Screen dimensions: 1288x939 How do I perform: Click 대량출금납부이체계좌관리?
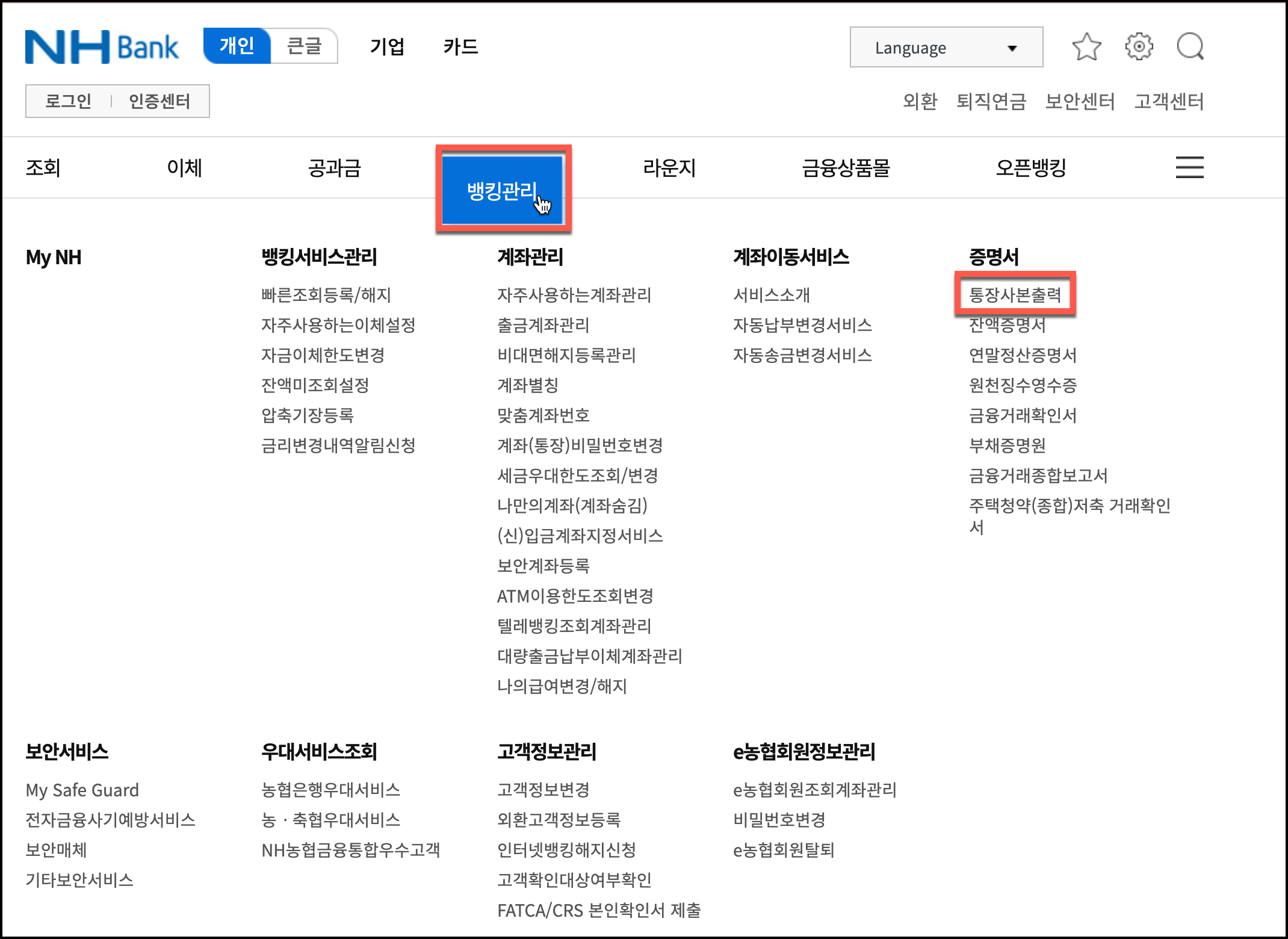pos(589,656)
